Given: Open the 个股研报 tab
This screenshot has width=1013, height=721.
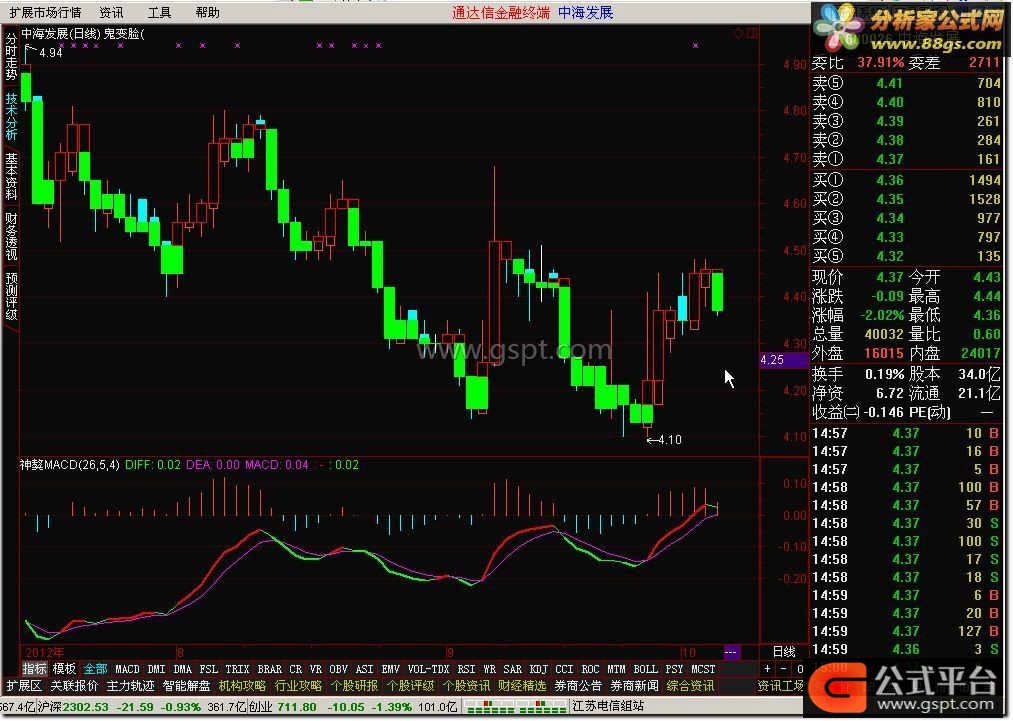Looking at the screenshot, I should pyautogui.click(x=353, y=685).
